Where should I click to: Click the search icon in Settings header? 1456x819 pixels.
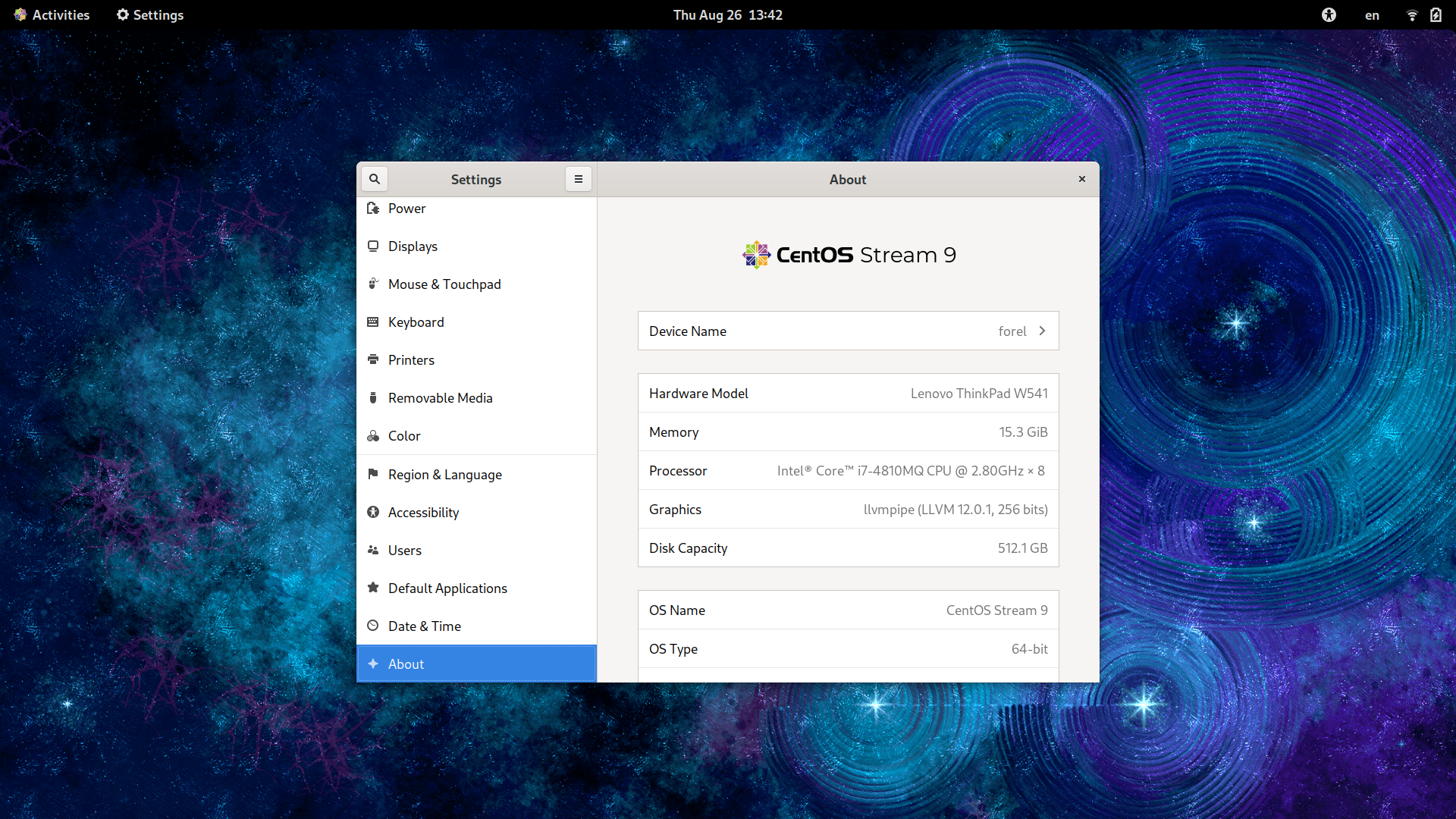pos(374,180)
